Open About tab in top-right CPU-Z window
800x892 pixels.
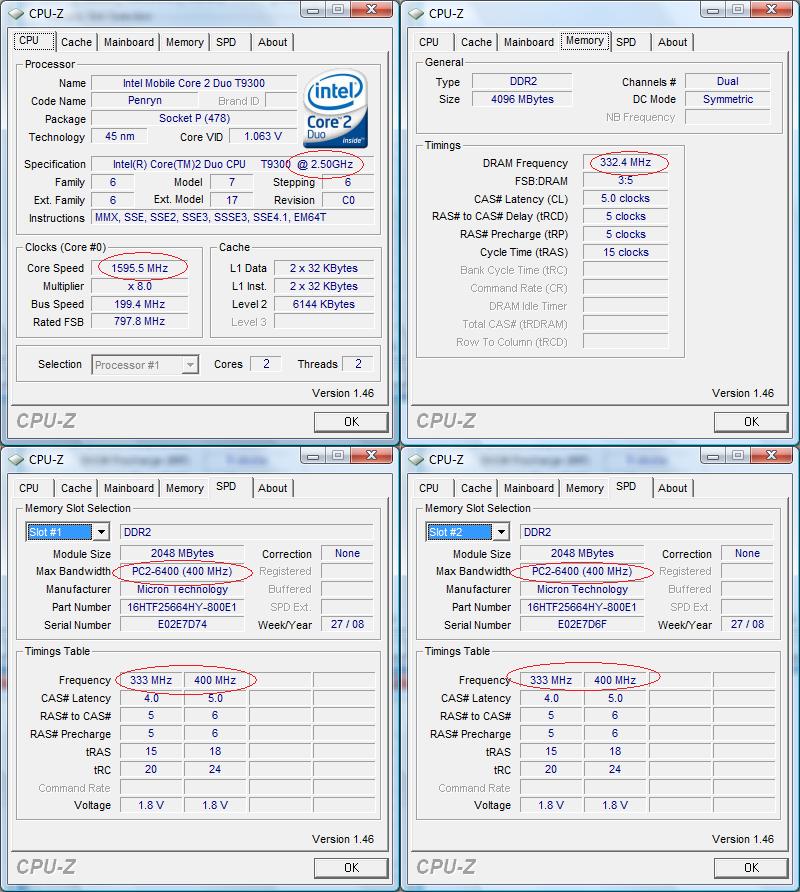(x=673, y=42)
